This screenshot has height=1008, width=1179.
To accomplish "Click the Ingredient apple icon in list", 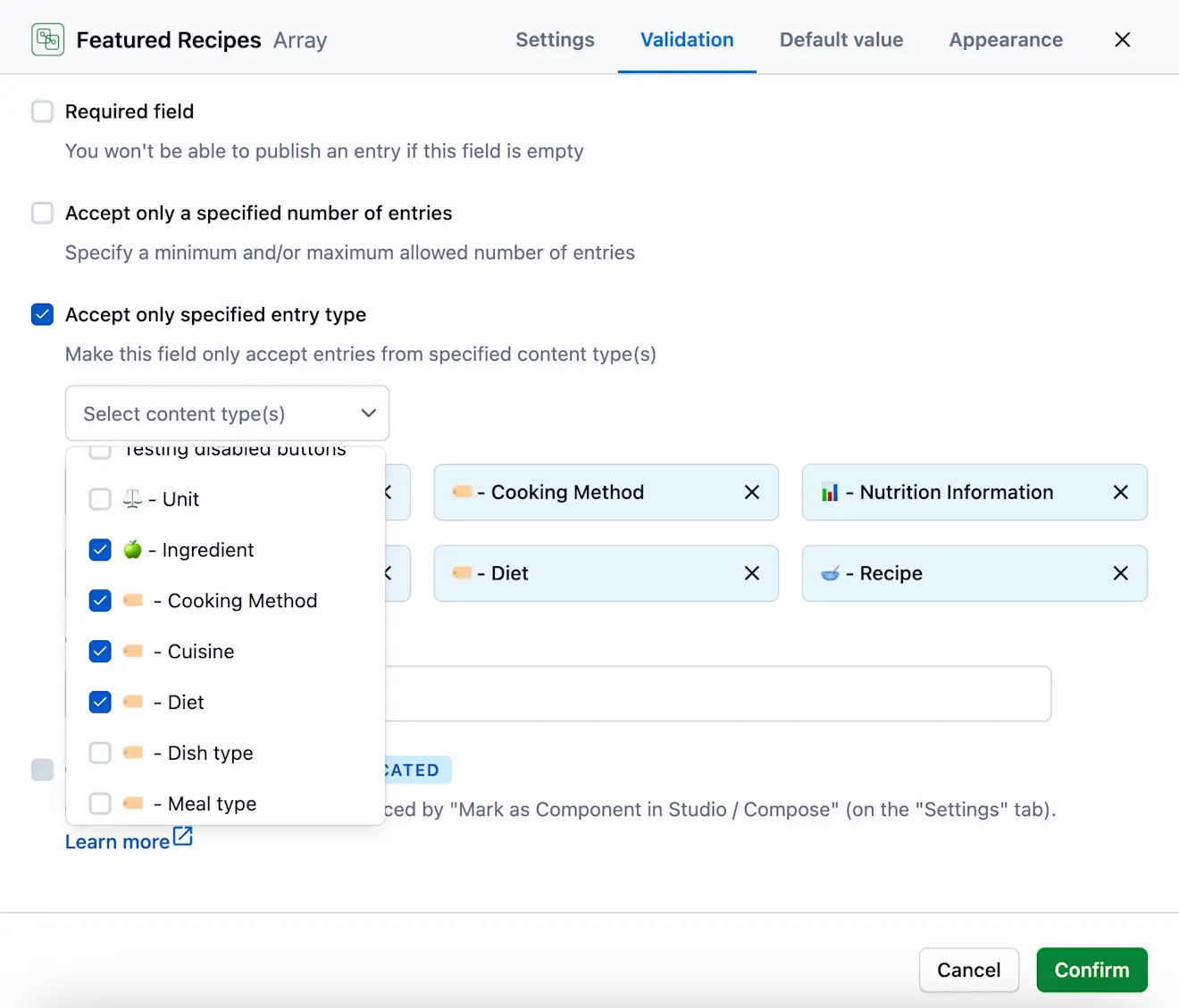I will coord(132,549).
